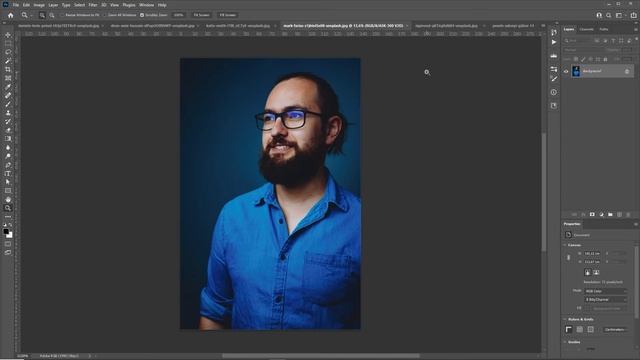Select the History Brush tool
Viewport: 640px width, 360px height.
pyautogui.click(x=8, y=122)
